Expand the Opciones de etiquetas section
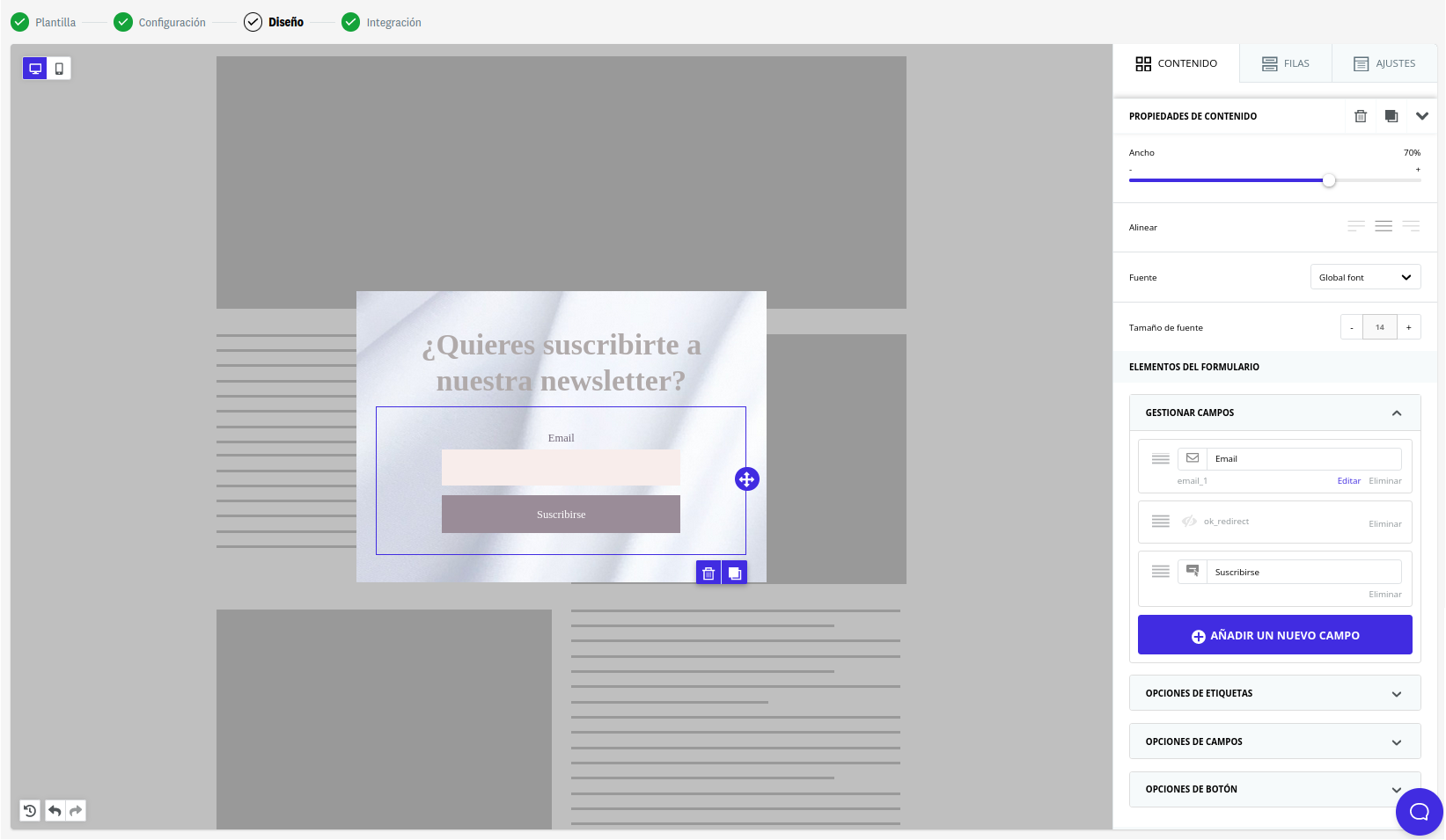 (x=1274, y=693)
